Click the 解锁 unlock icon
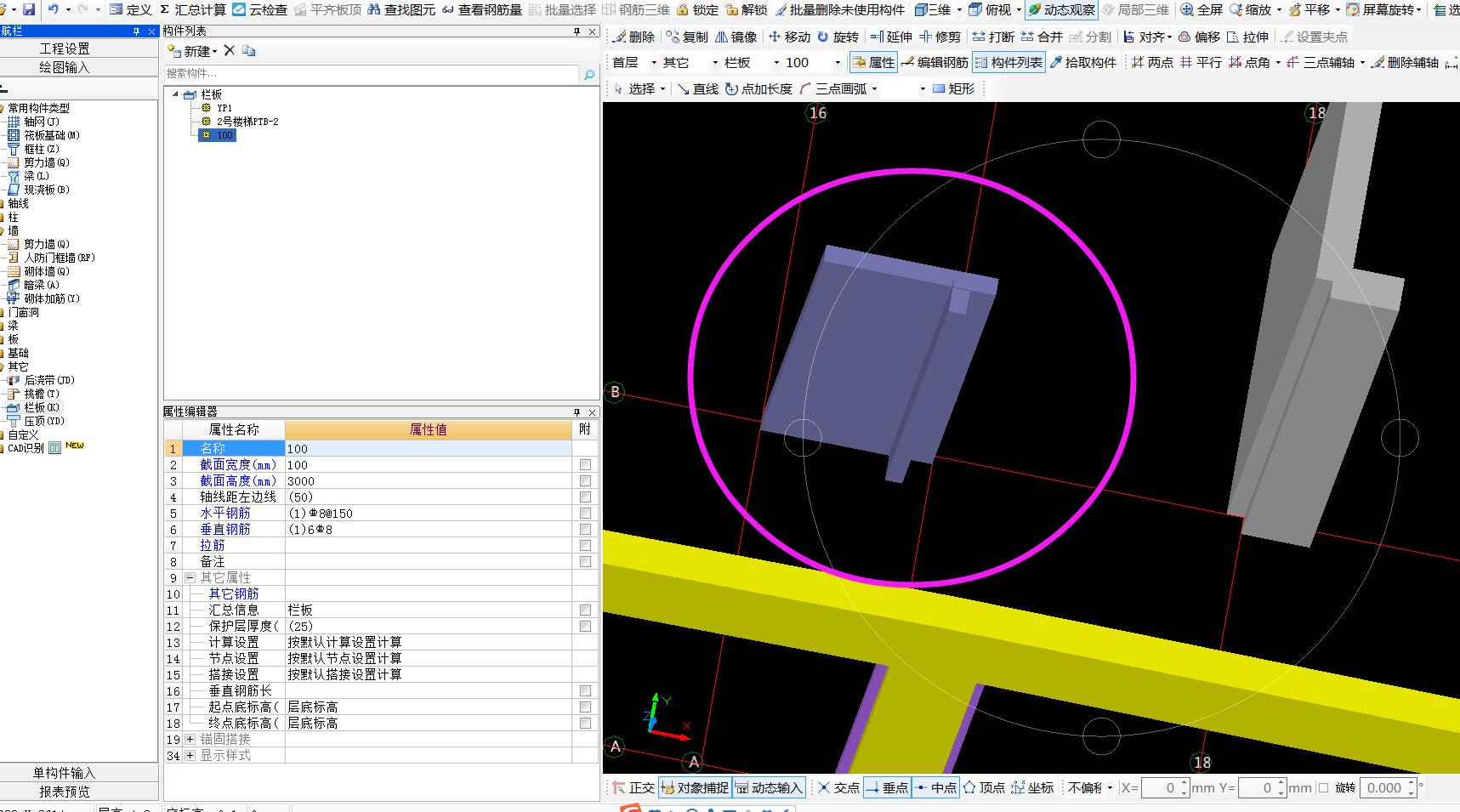 [746, 9]
